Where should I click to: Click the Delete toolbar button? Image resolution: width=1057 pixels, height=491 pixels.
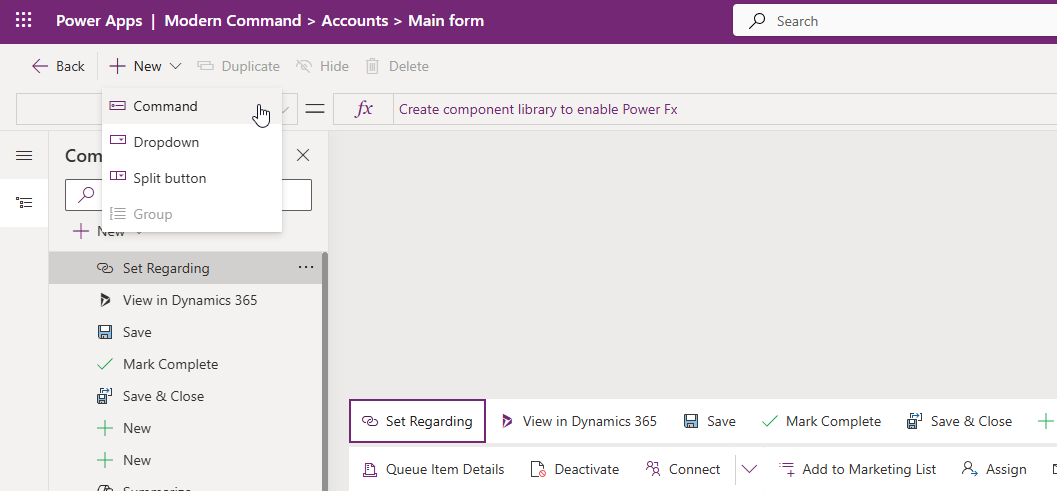coord(396,66)
